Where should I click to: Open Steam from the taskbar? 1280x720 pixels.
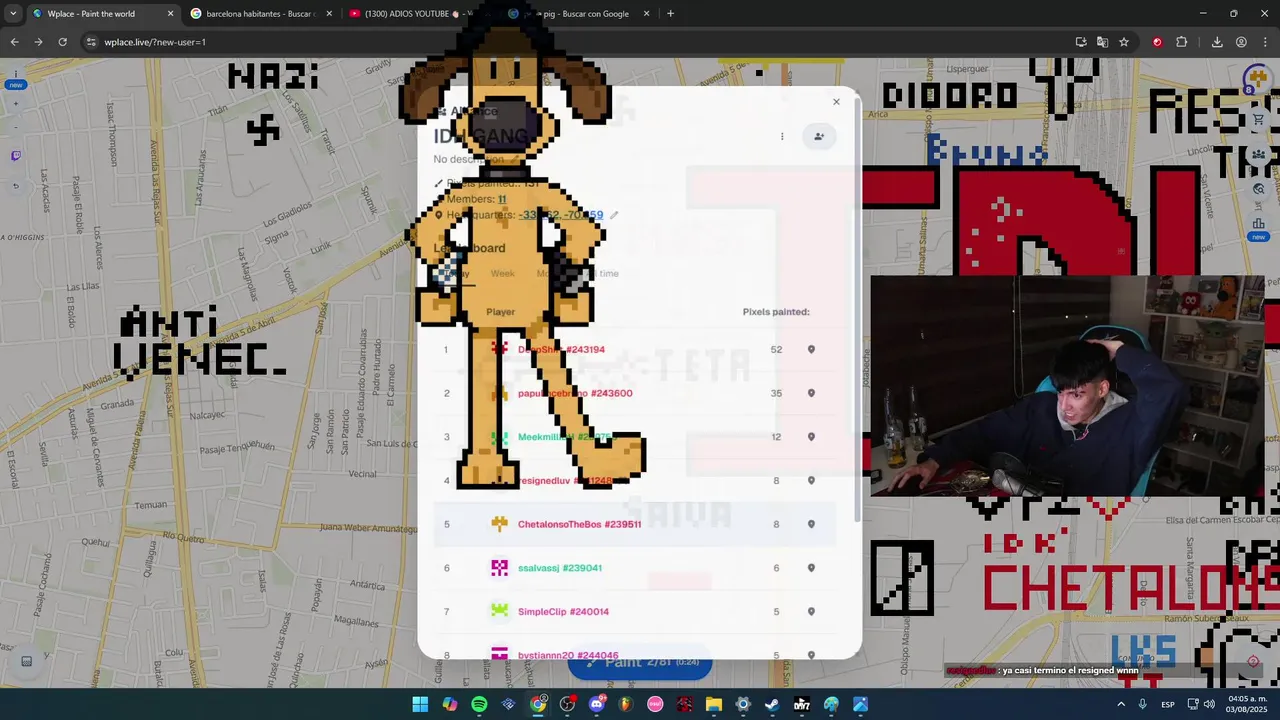[x=772, y=704]
